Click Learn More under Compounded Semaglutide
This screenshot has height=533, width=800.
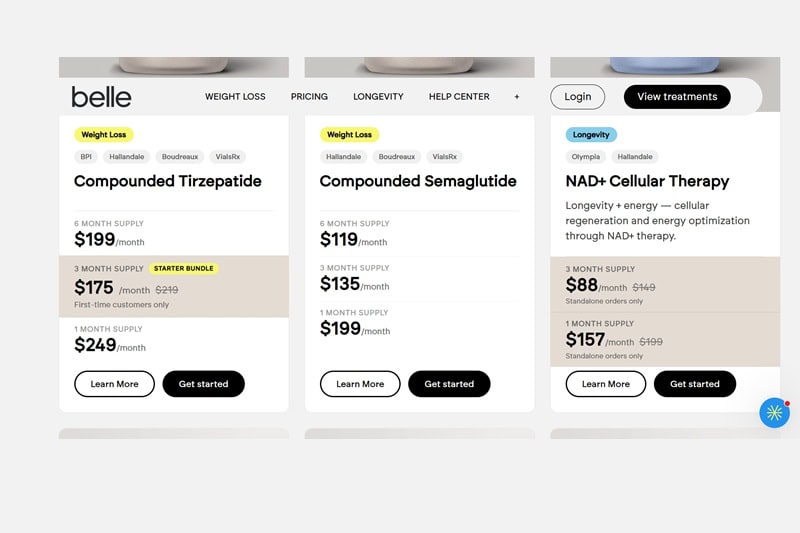(360, 384)
